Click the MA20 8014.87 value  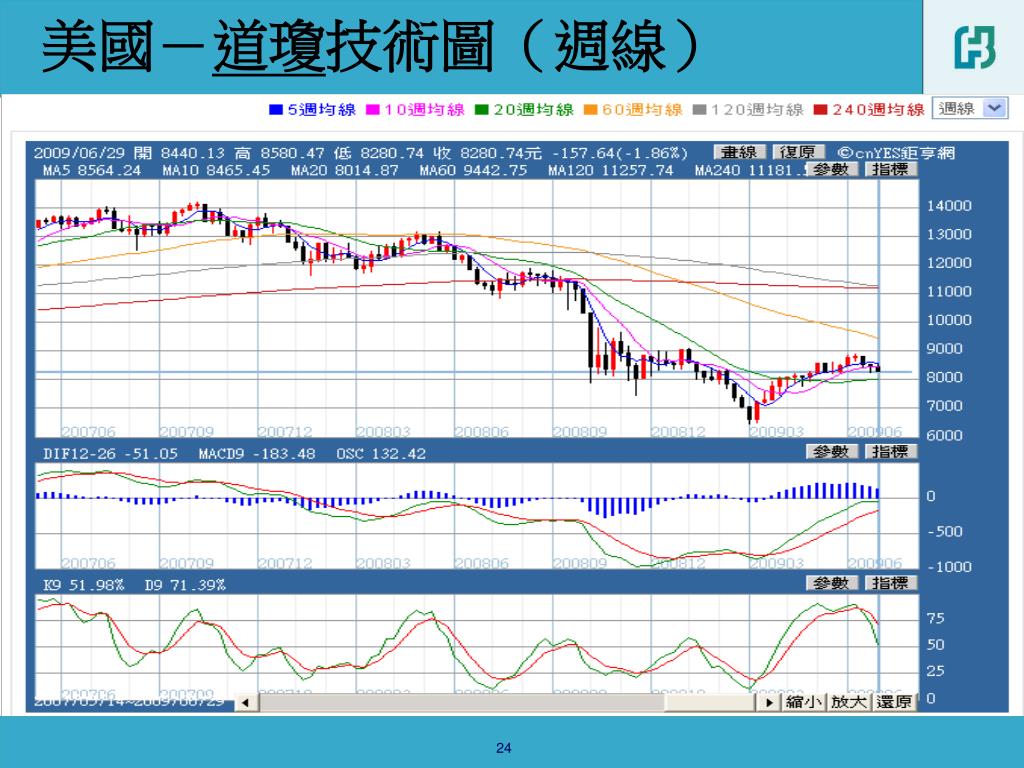345,170
